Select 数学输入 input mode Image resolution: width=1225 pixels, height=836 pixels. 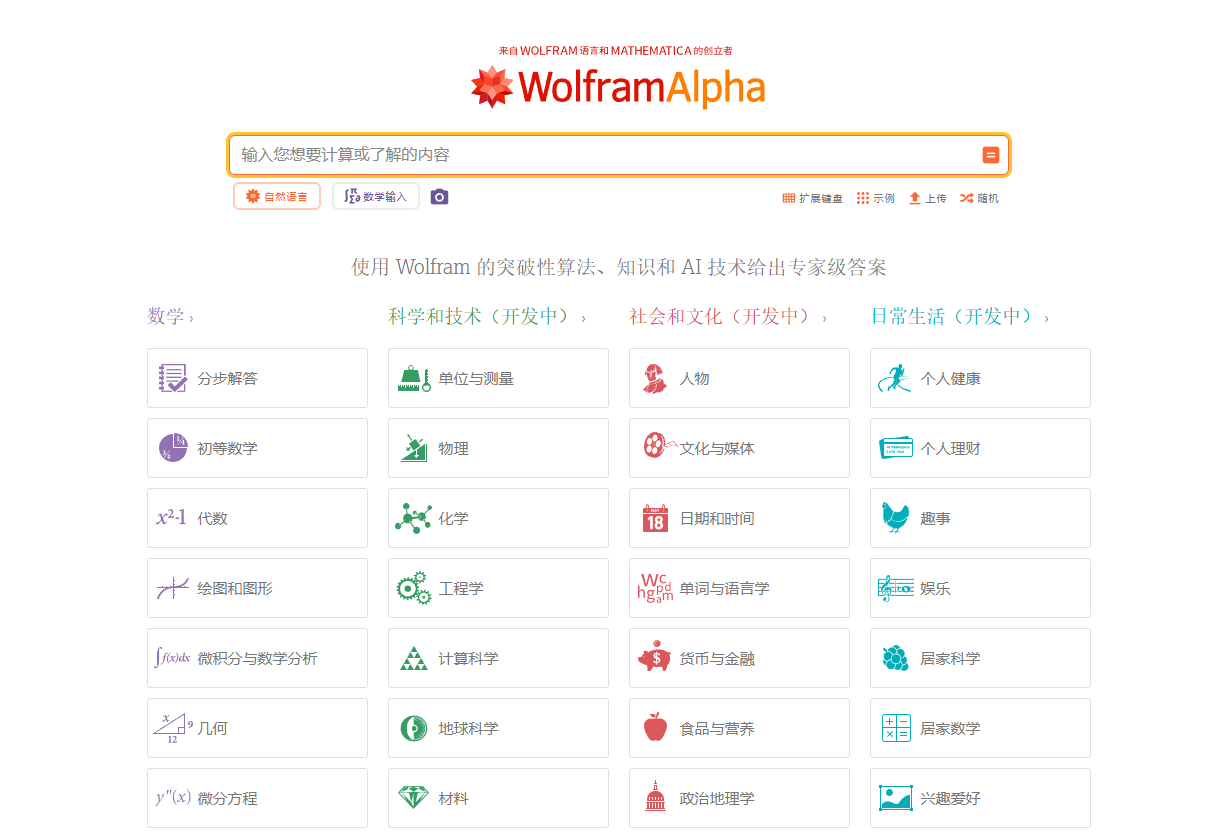(375, 197)
